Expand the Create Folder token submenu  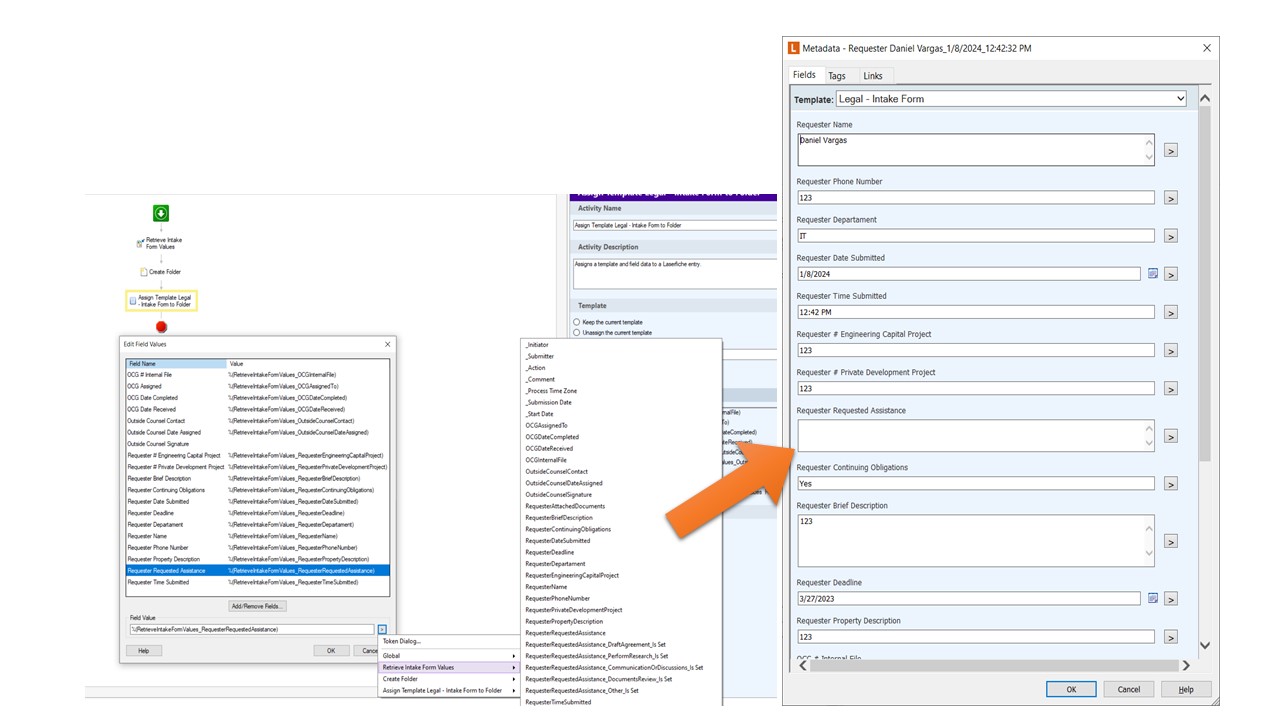point(449,679)
